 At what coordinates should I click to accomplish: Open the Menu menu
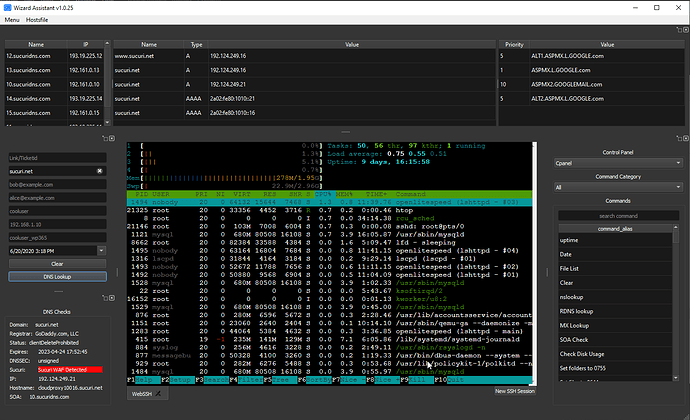12,20
